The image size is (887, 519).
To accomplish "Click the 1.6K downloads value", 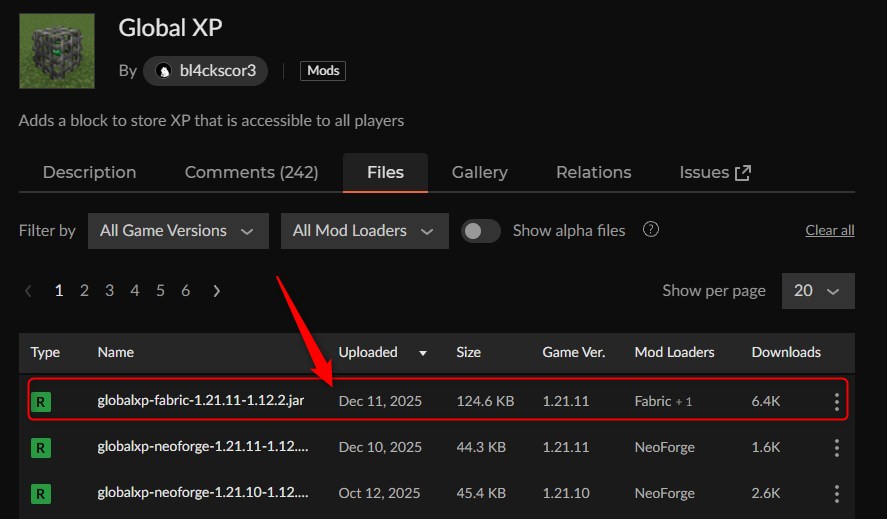I will point(766,447).
